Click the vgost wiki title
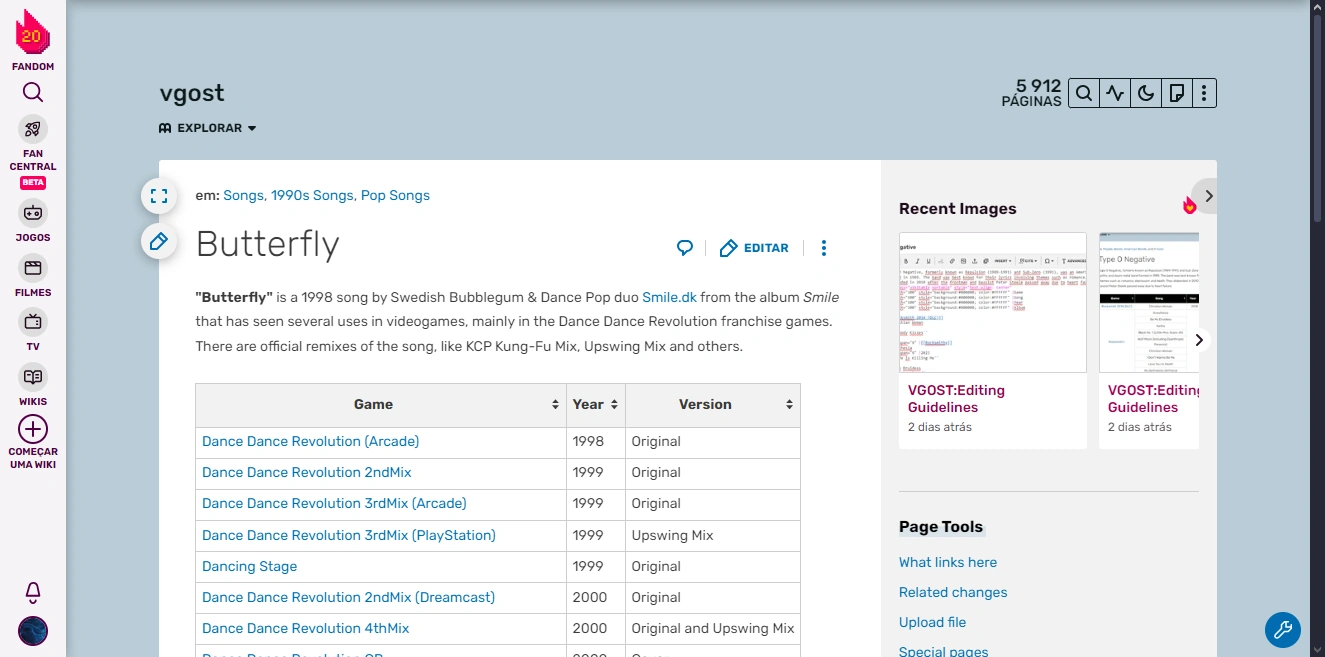The image size is (1325, 657). click(x=192, y=93)
